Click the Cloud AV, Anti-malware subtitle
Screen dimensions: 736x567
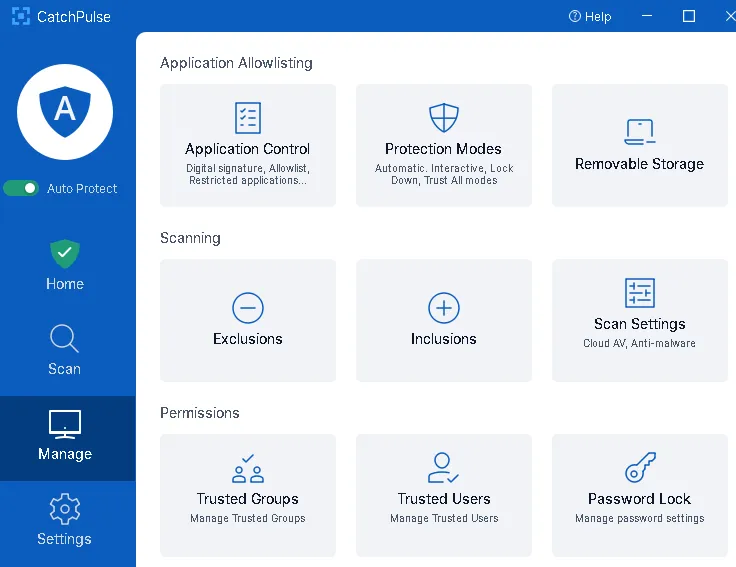pyautogui.click(x=639, y=343)
